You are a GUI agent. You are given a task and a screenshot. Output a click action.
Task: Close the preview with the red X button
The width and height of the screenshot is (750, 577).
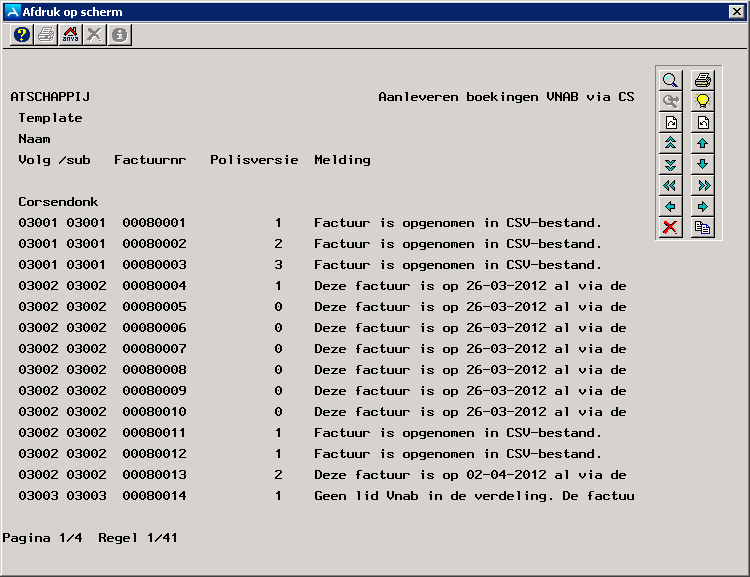(x=670, y=227)
